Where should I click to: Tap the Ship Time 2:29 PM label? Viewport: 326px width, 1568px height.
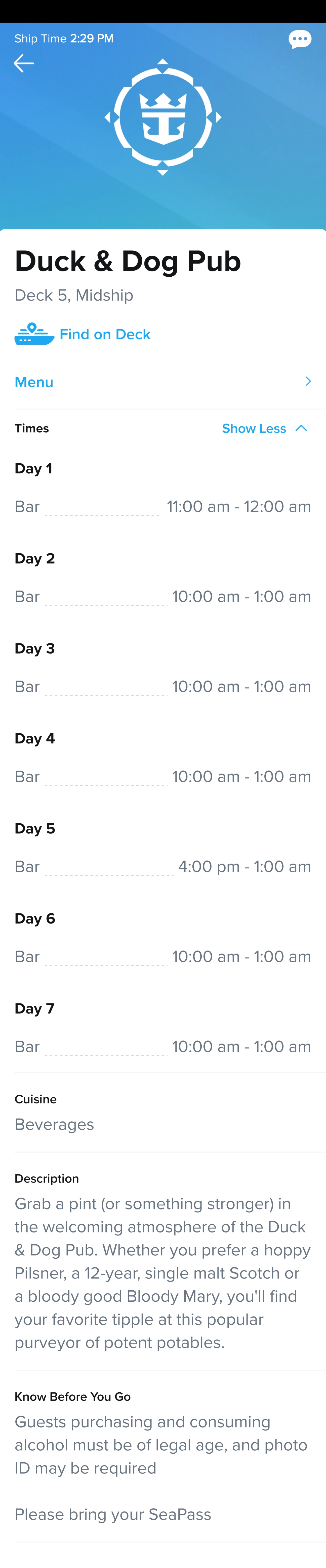point(64,38)
